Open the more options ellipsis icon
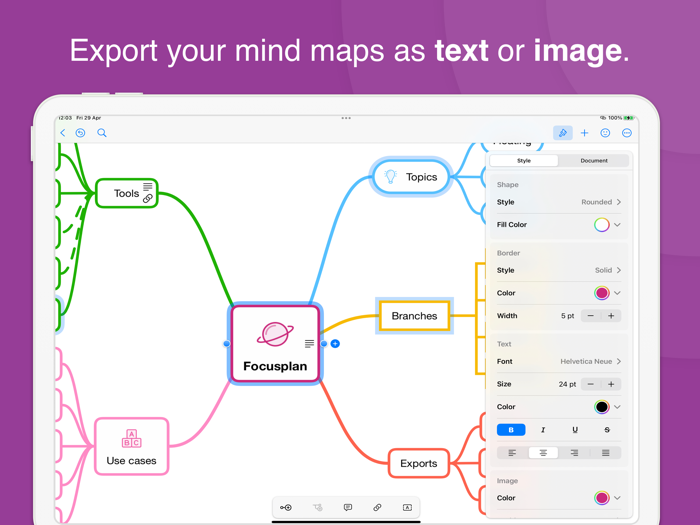Image resolution: width=700 pixels, height=525 pixels. click(x=627, y=133)
